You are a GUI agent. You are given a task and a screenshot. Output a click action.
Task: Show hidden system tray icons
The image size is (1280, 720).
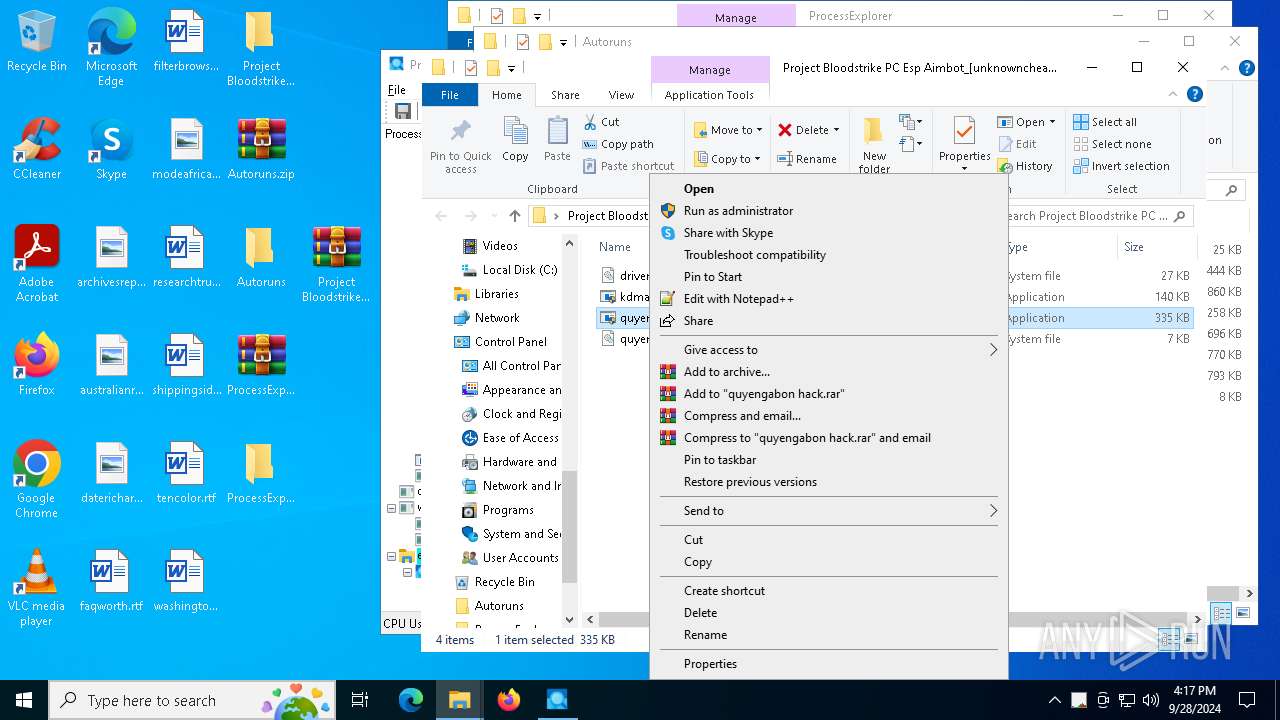click(x=1054, y=700)
